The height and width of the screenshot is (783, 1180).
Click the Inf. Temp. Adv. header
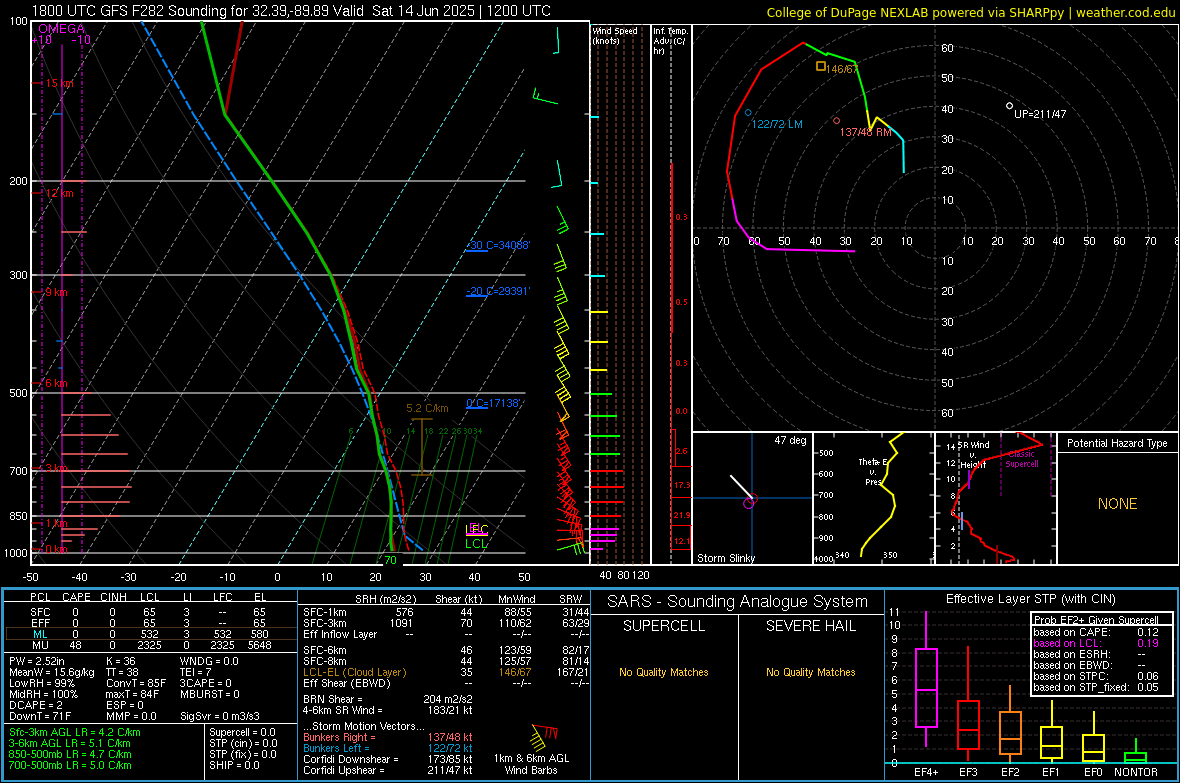coord(670,41)
